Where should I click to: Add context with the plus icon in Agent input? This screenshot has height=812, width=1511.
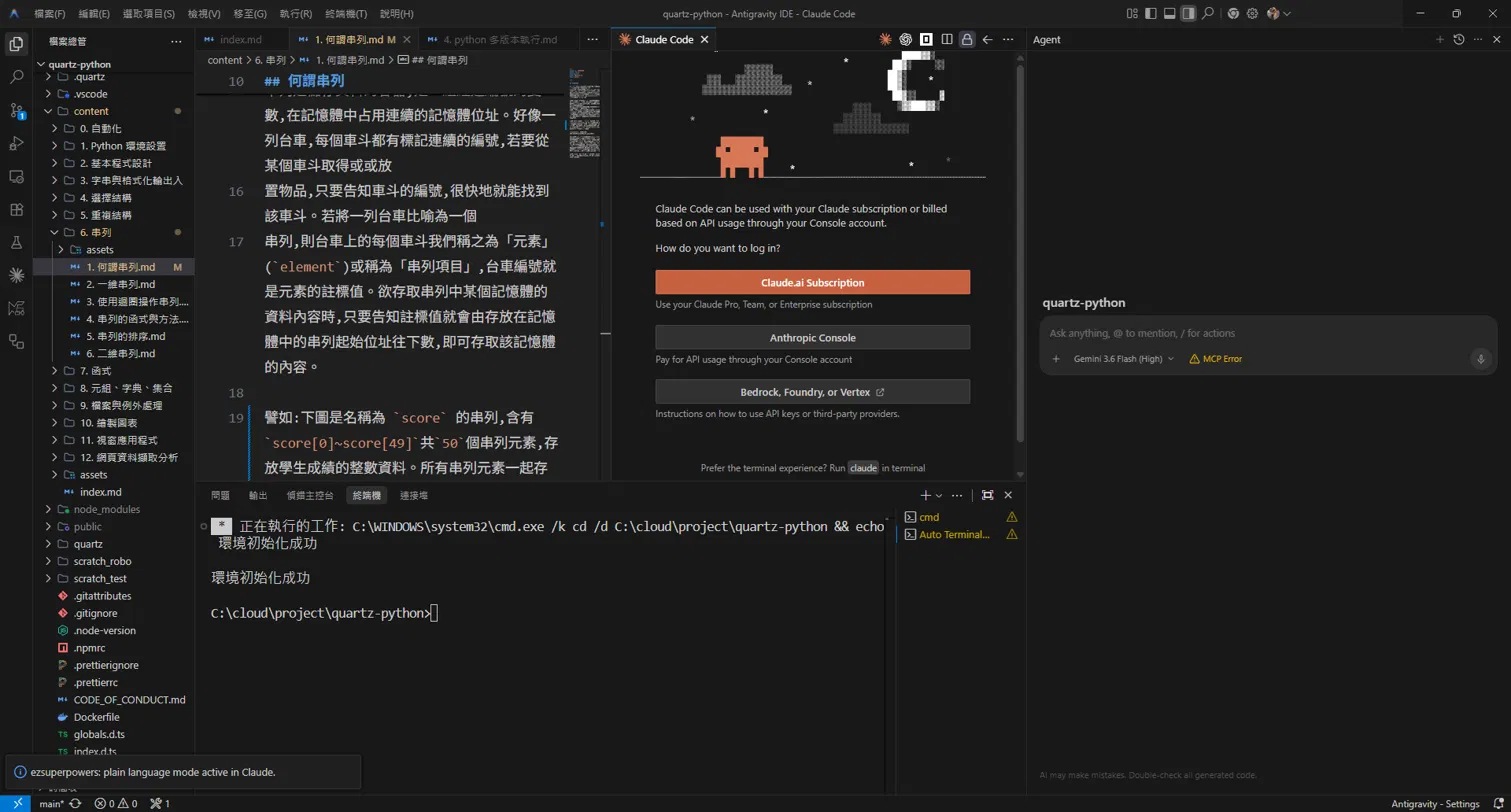pyautogui.click(x=1056, y=359)
